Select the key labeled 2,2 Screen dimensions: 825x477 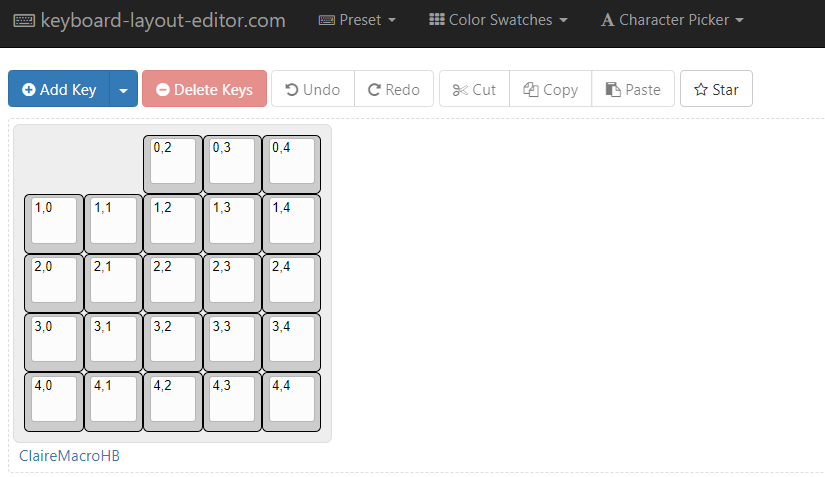[173, 283]
